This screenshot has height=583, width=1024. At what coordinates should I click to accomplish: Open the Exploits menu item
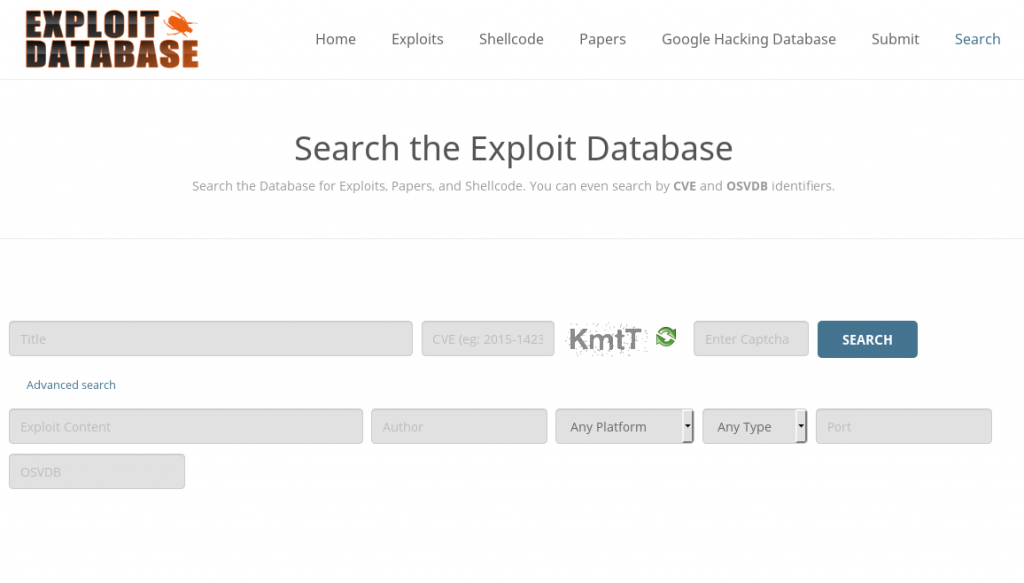(417, 39)
